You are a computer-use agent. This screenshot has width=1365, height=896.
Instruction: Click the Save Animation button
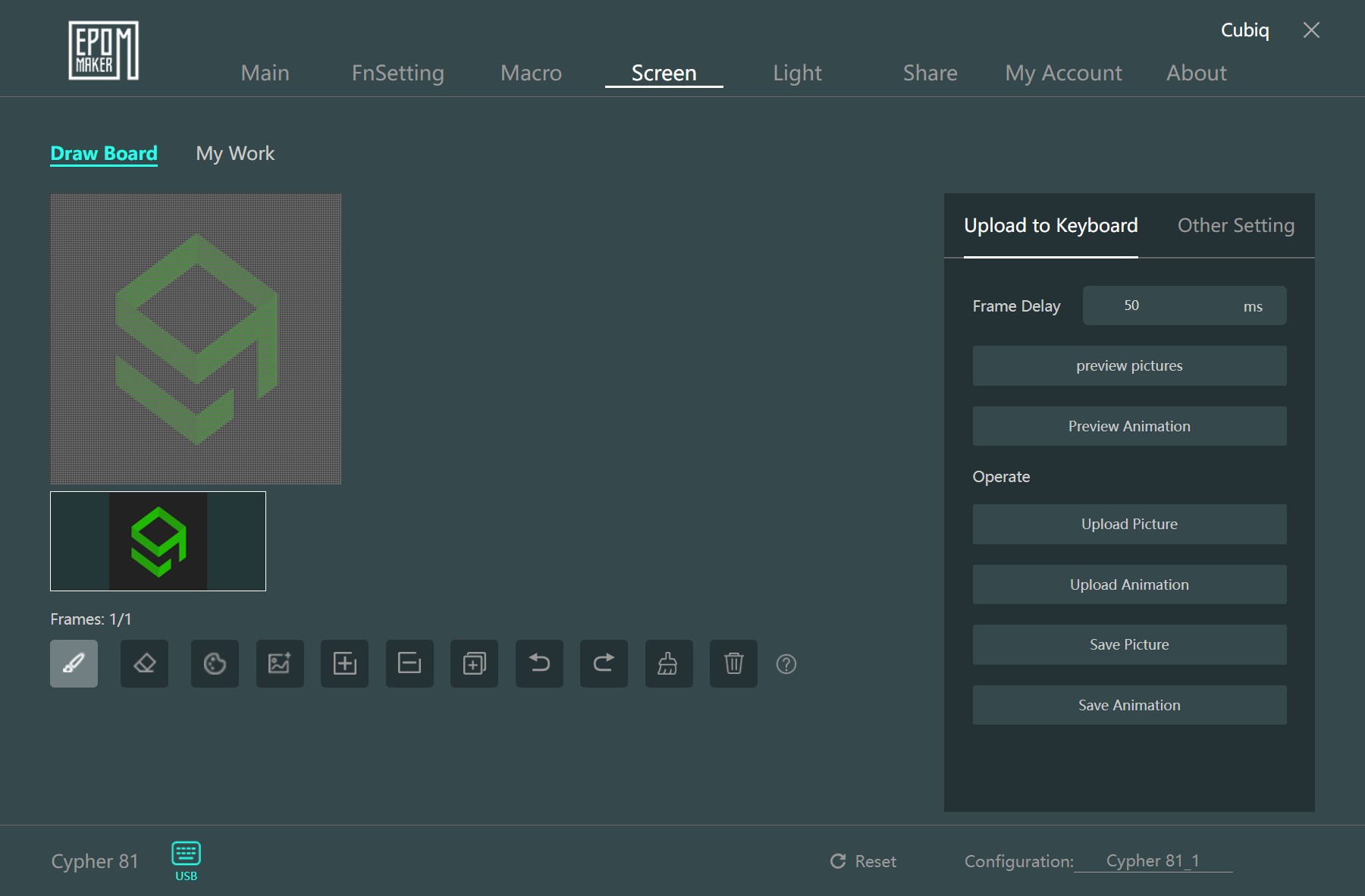(x=1130, y=705)
